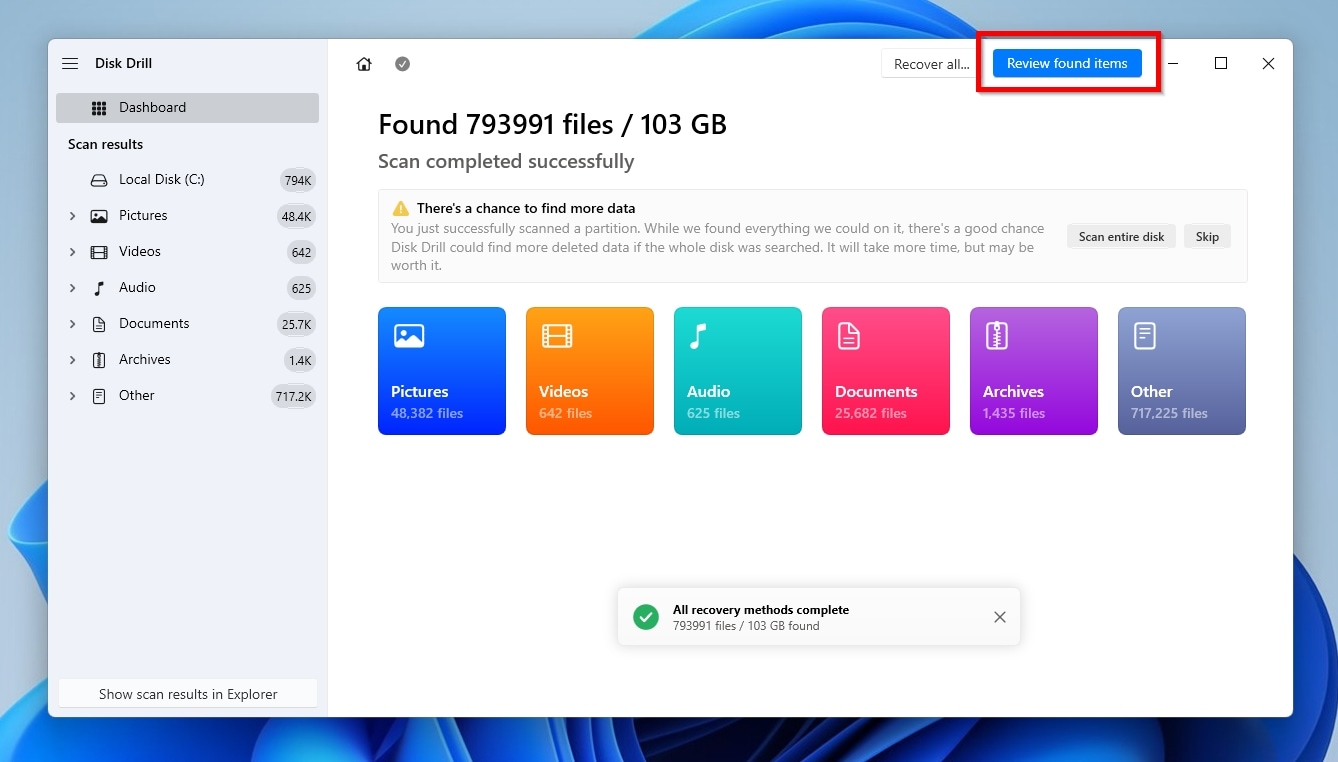The image size is (1338, 762).
Task: Open the Pictures category tile
Action: point(442,371)
